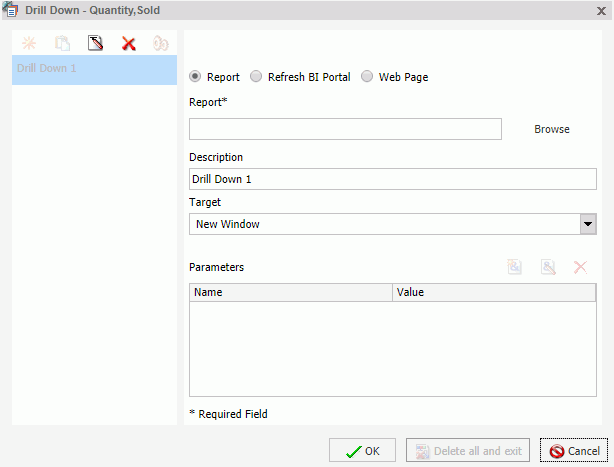This screenshot has height=467, width=614.
Task: Click the empty Parameters table area
Action: pyautogui.click(x=392, y=348)
